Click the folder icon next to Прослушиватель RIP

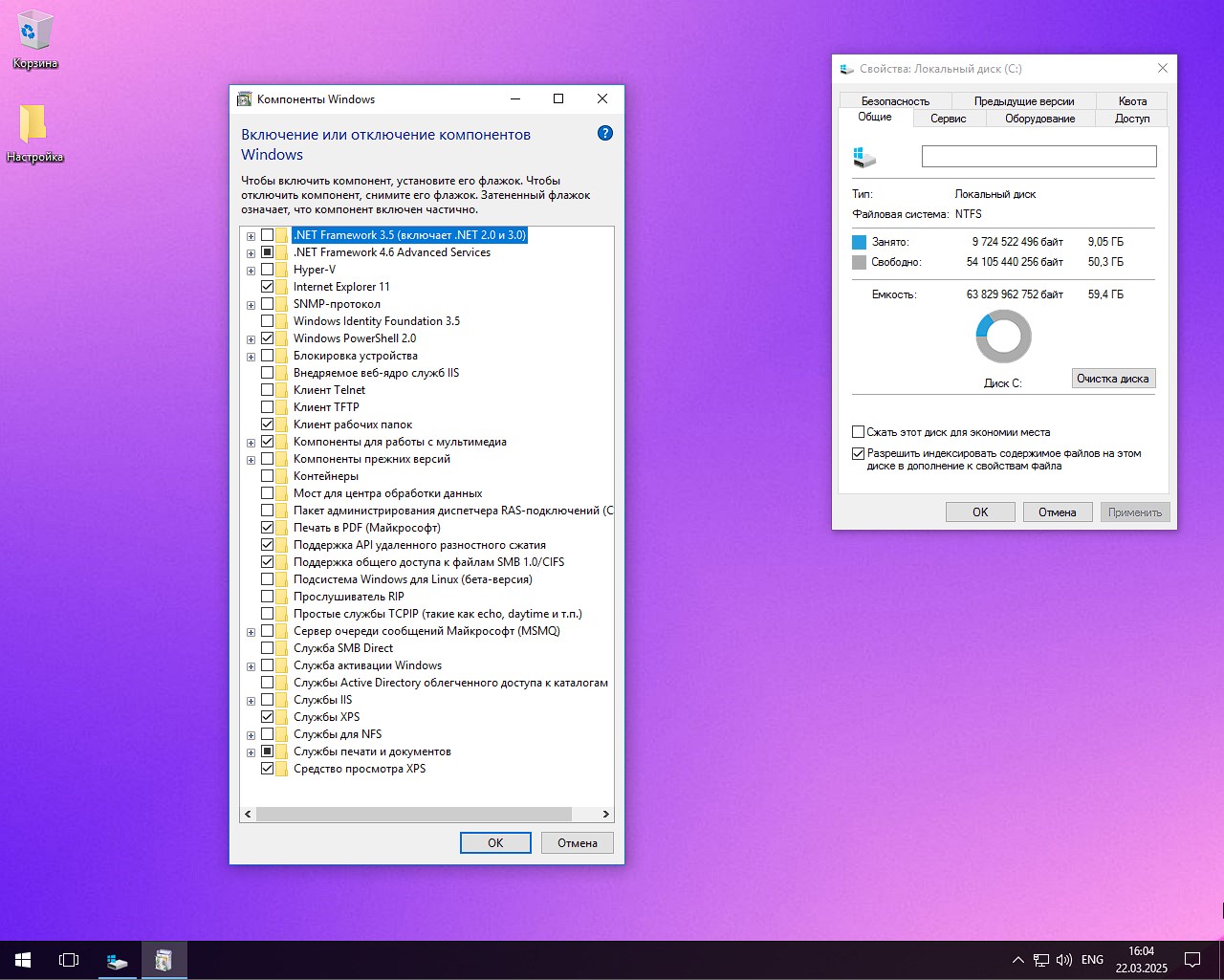[282, 597]
